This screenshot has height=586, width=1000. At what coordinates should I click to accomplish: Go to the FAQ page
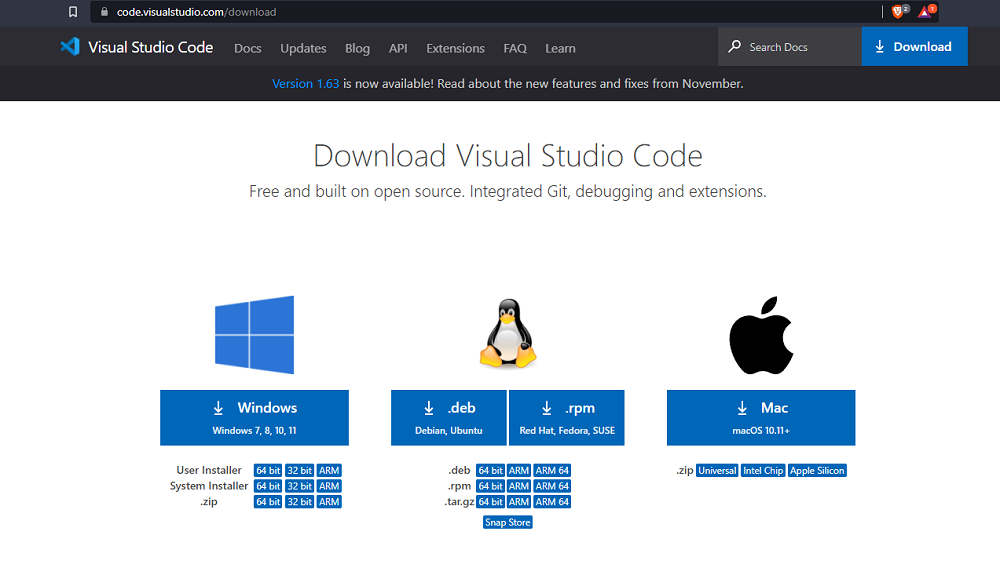point(515,48)
